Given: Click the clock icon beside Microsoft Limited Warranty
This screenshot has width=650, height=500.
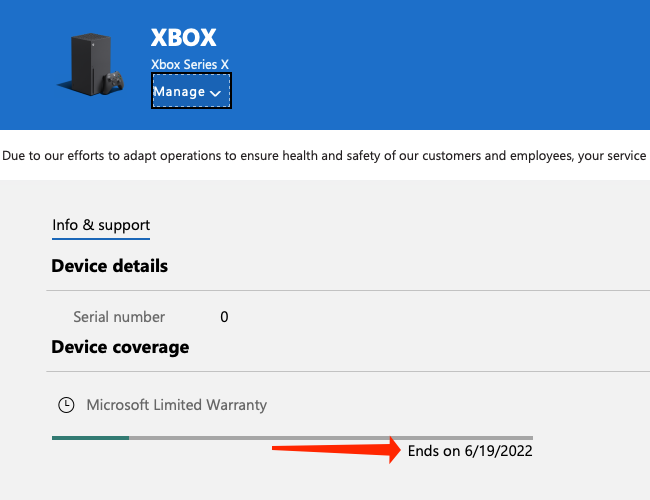Looking at the screenshot, I should coord(66,405).
